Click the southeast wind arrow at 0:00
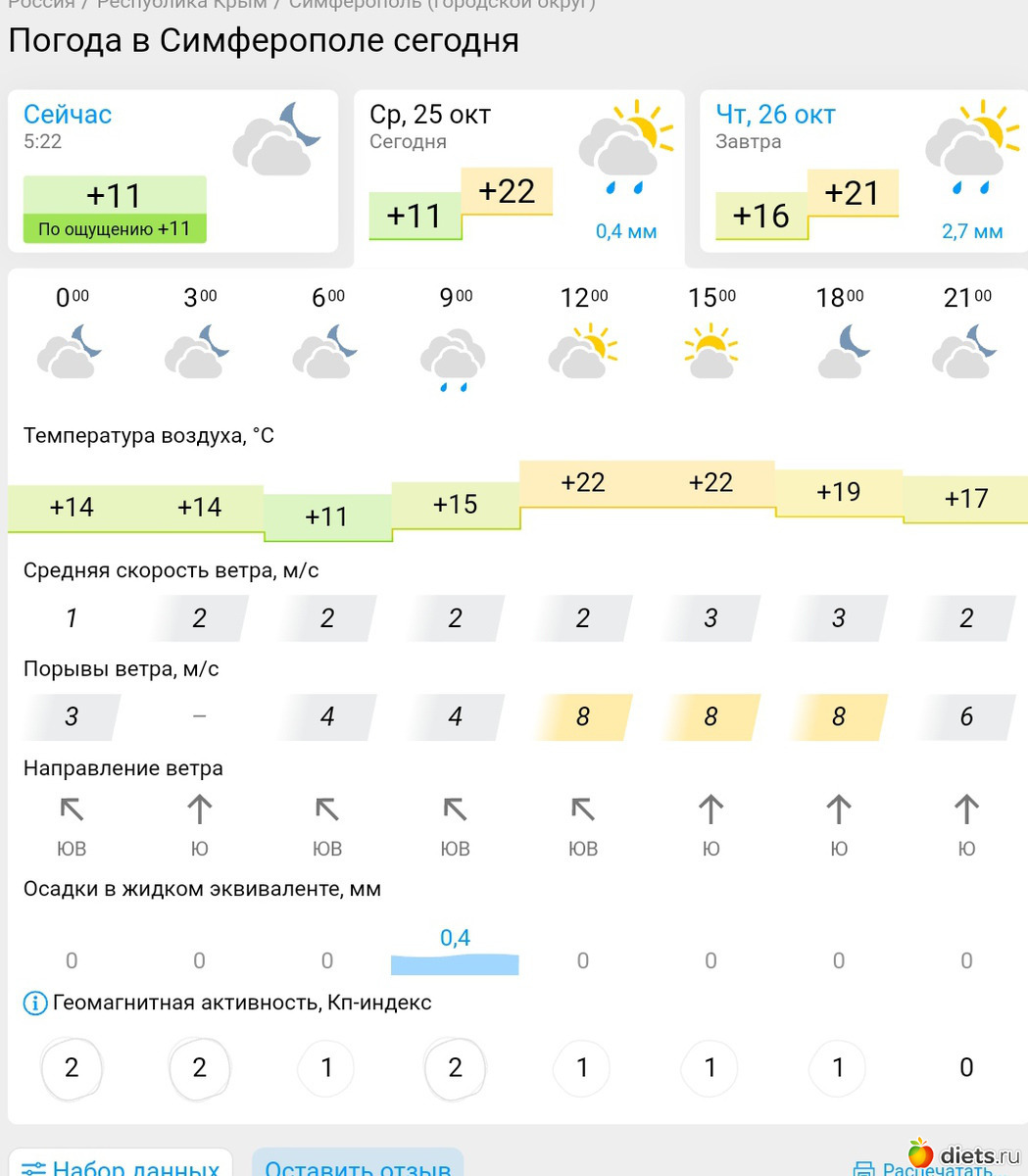Image resolution: width=1028 pixels, height=1176 pixels. coord(72,810)
